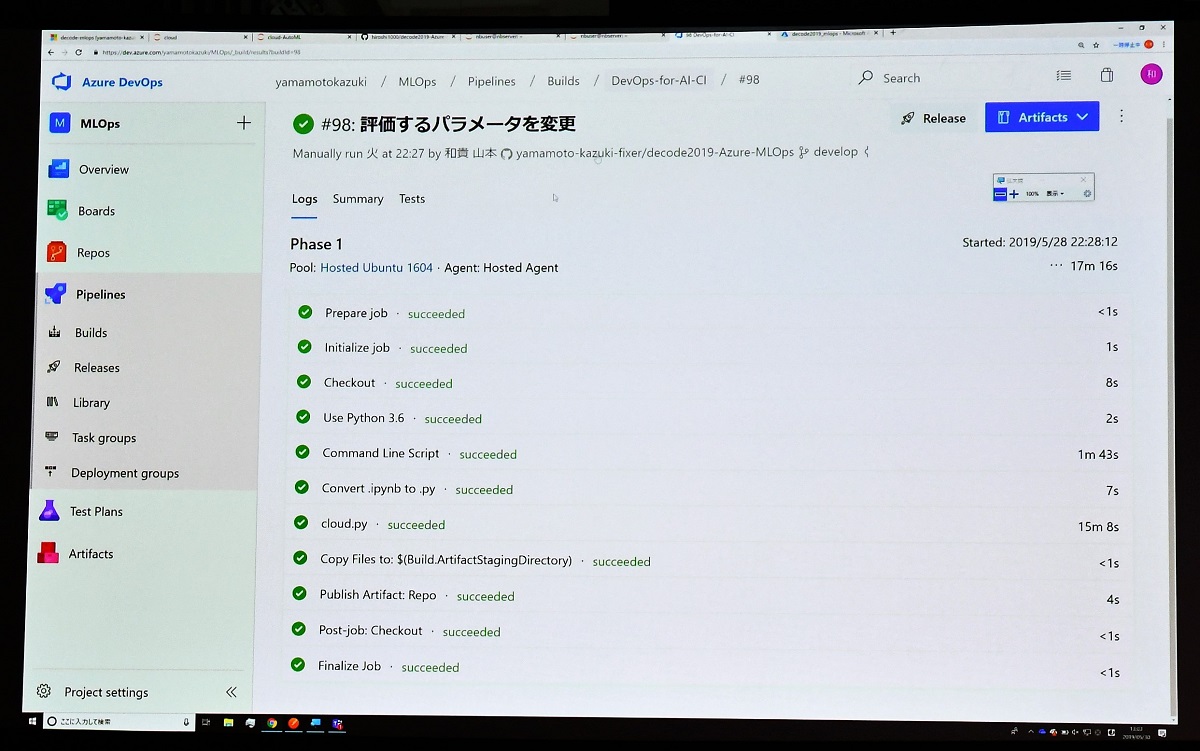Select the cloud-AutoML browser tab
Image resolution: width=1200 pixels, height=751 pixels.
pos(305,36)
